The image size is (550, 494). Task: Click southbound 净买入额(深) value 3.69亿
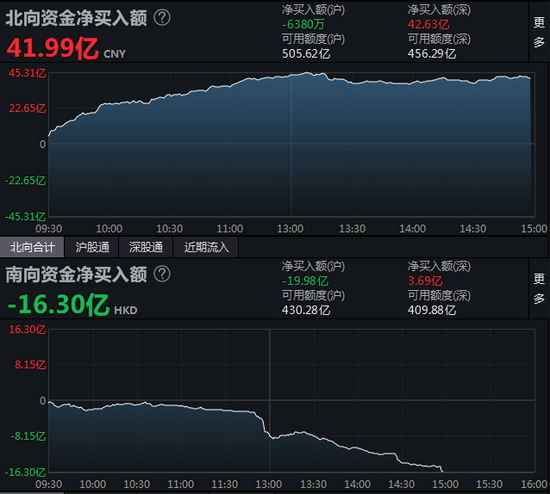tap(425, 281)
